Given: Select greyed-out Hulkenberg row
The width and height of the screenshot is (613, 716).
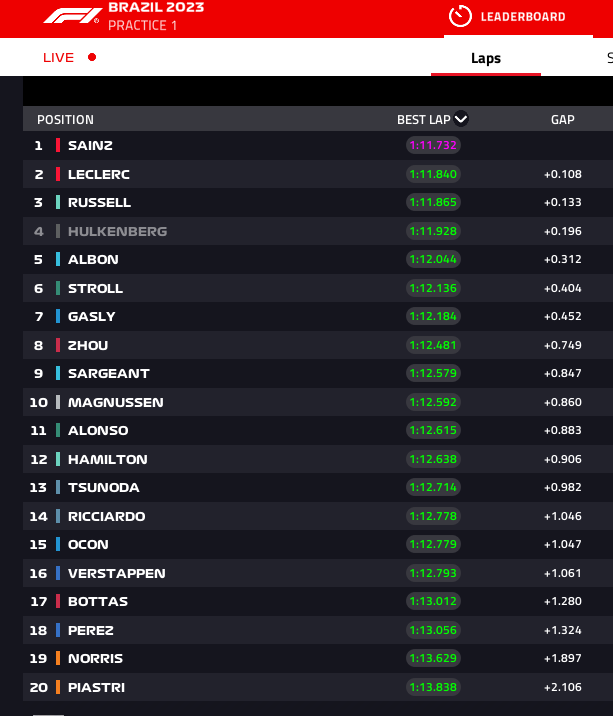Looking at the screenshot, I should pyautogui.click(x=318, y=231).
